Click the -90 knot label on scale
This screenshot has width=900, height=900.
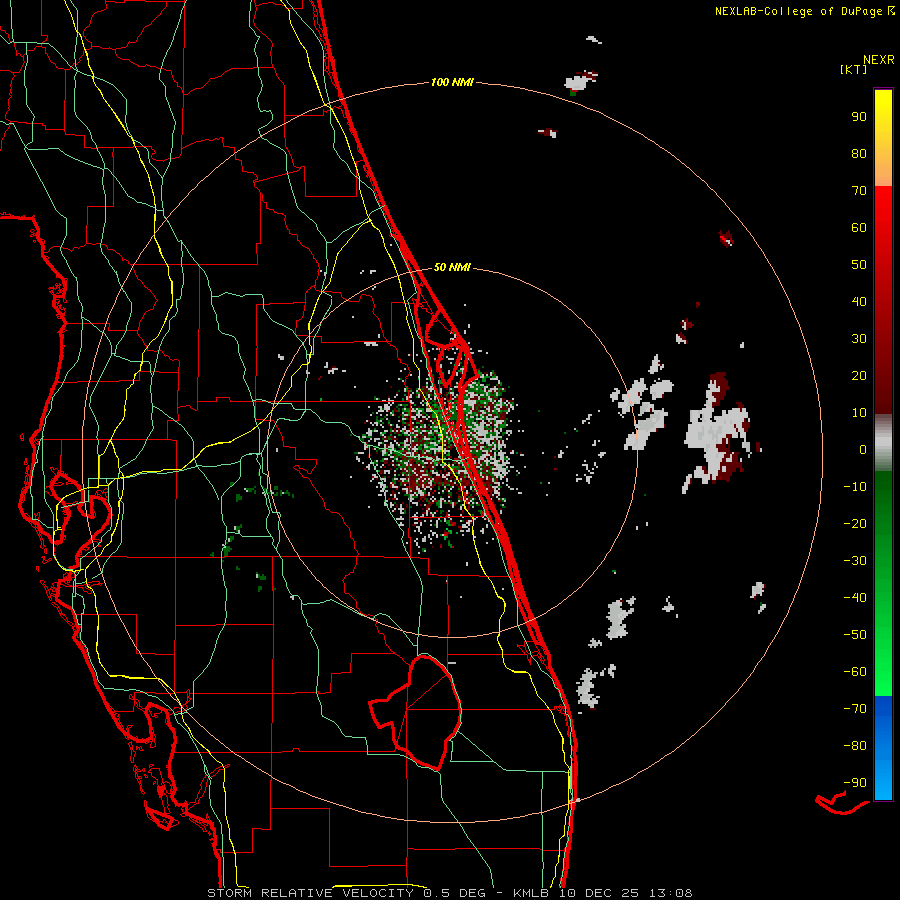(x=855, y=783)
